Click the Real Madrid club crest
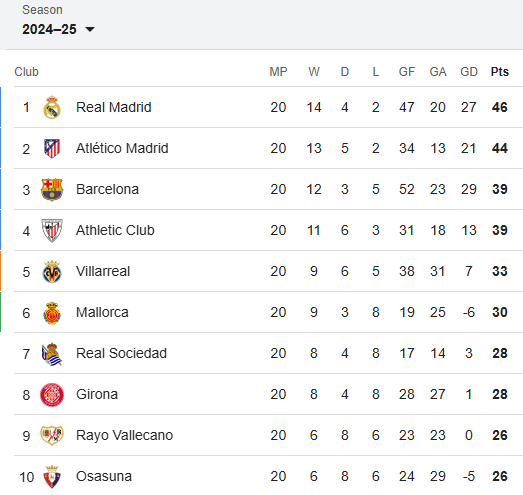The image size is (523, 495). coord(52,107)
